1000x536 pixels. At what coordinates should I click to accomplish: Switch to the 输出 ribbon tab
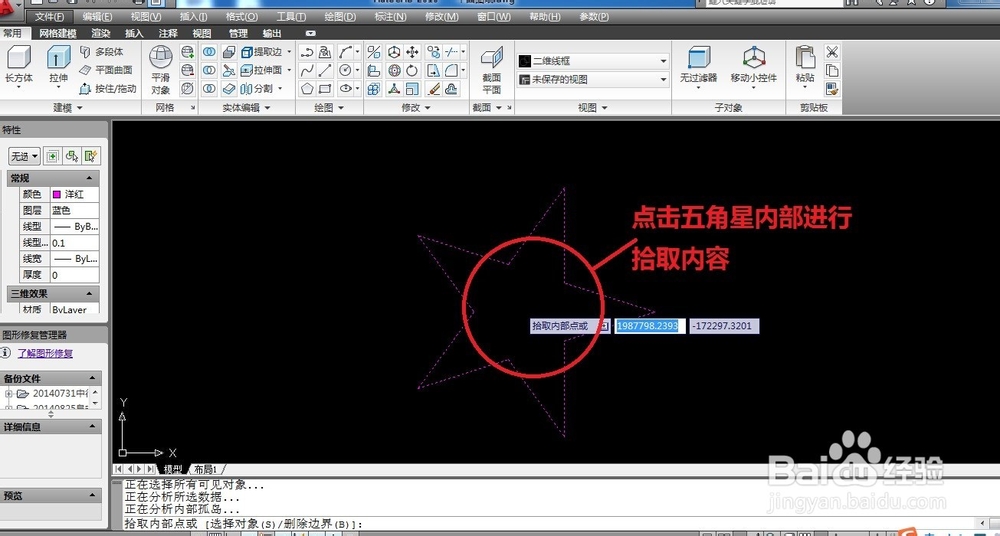click(x=272, y=33)
